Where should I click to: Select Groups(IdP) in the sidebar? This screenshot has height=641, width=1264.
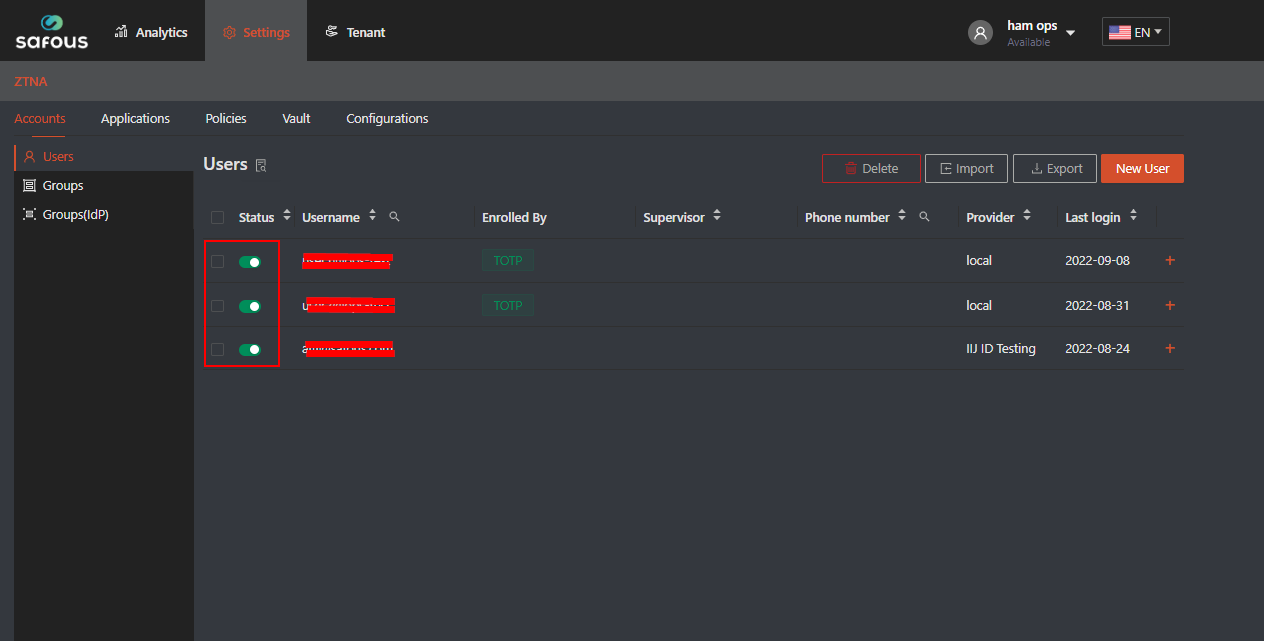coord(75,215)
